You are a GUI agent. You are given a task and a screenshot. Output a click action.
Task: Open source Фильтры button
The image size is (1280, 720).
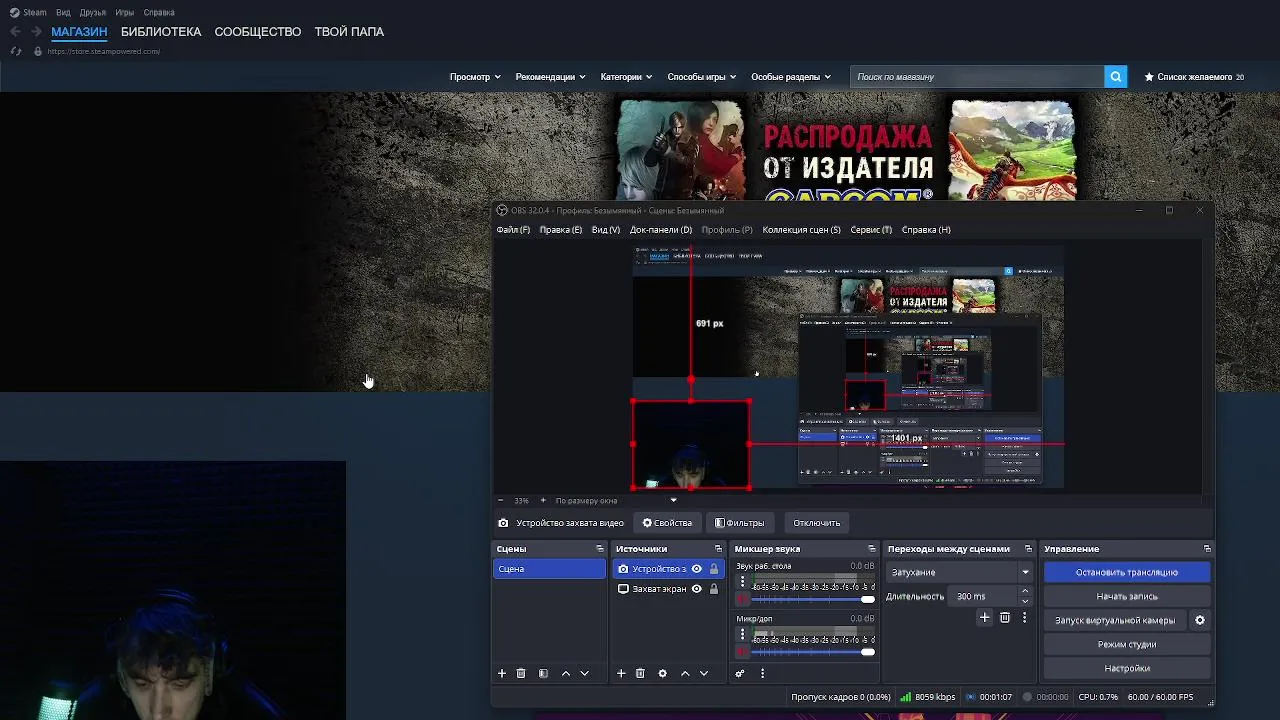point(740,523)
